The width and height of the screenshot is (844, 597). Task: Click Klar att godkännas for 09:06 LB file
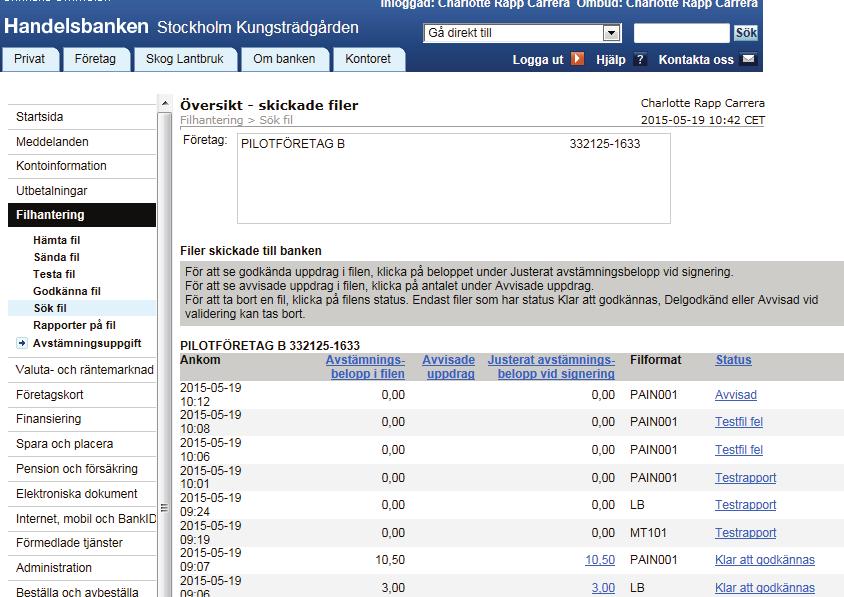(765, 588)
